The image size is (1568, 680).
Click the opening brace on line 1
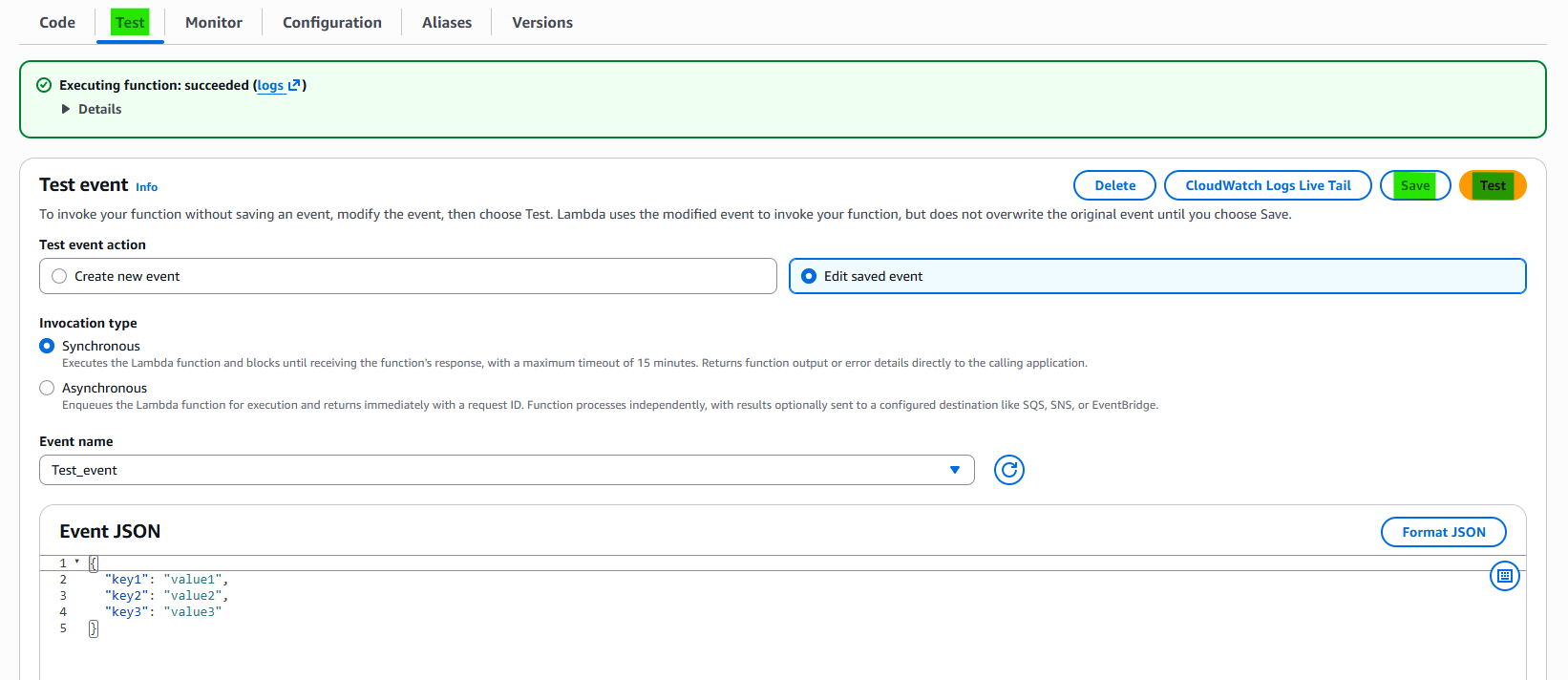pyautogui.click(x=93, y=563)
